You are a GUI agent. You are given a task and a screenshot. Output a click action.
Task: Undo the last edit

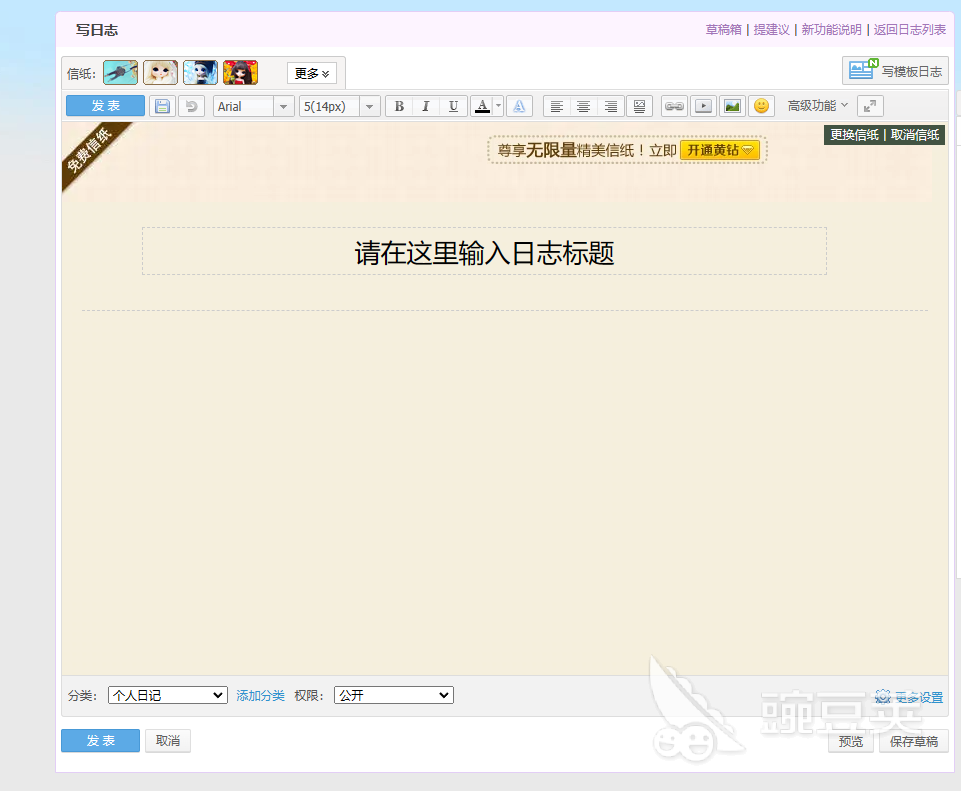point(190,105)
